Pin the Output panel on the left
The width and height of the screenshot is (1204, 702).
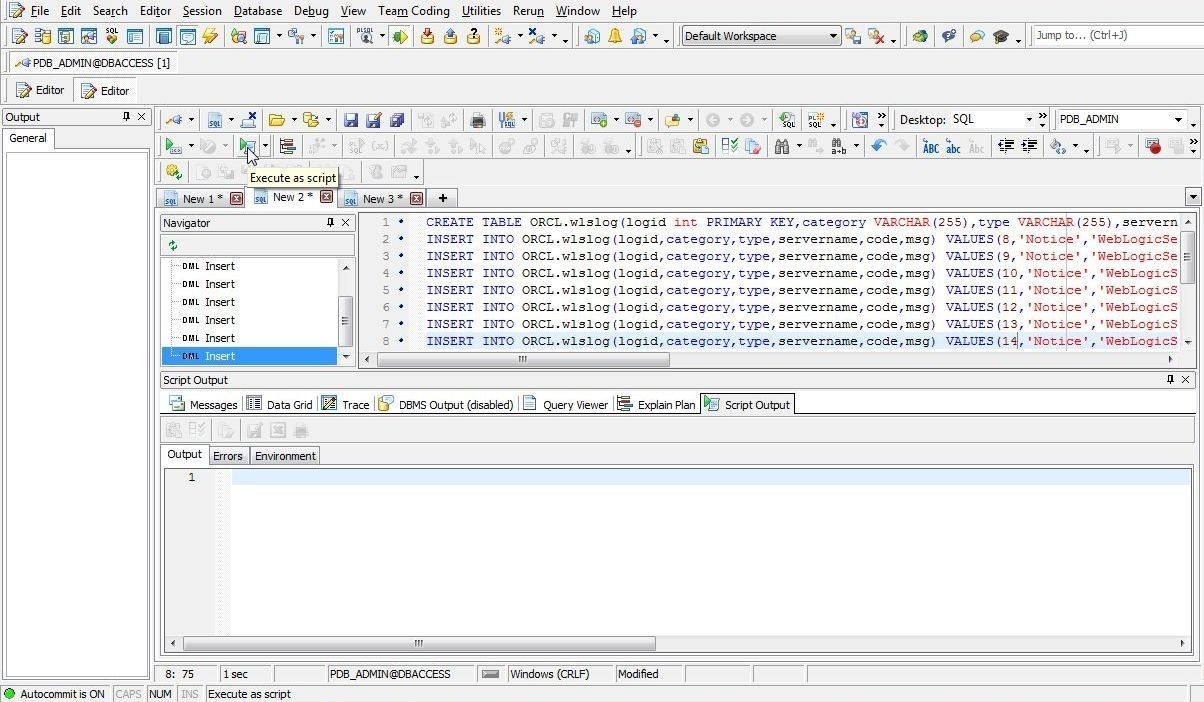[126, 117]
